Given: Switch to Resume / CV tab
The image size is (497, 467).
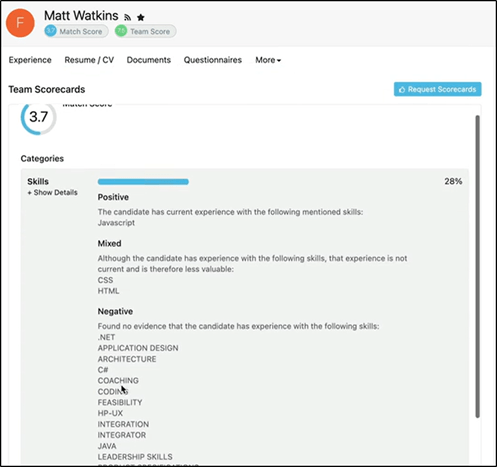Looking at the screenshot, I should coord(89,60).
